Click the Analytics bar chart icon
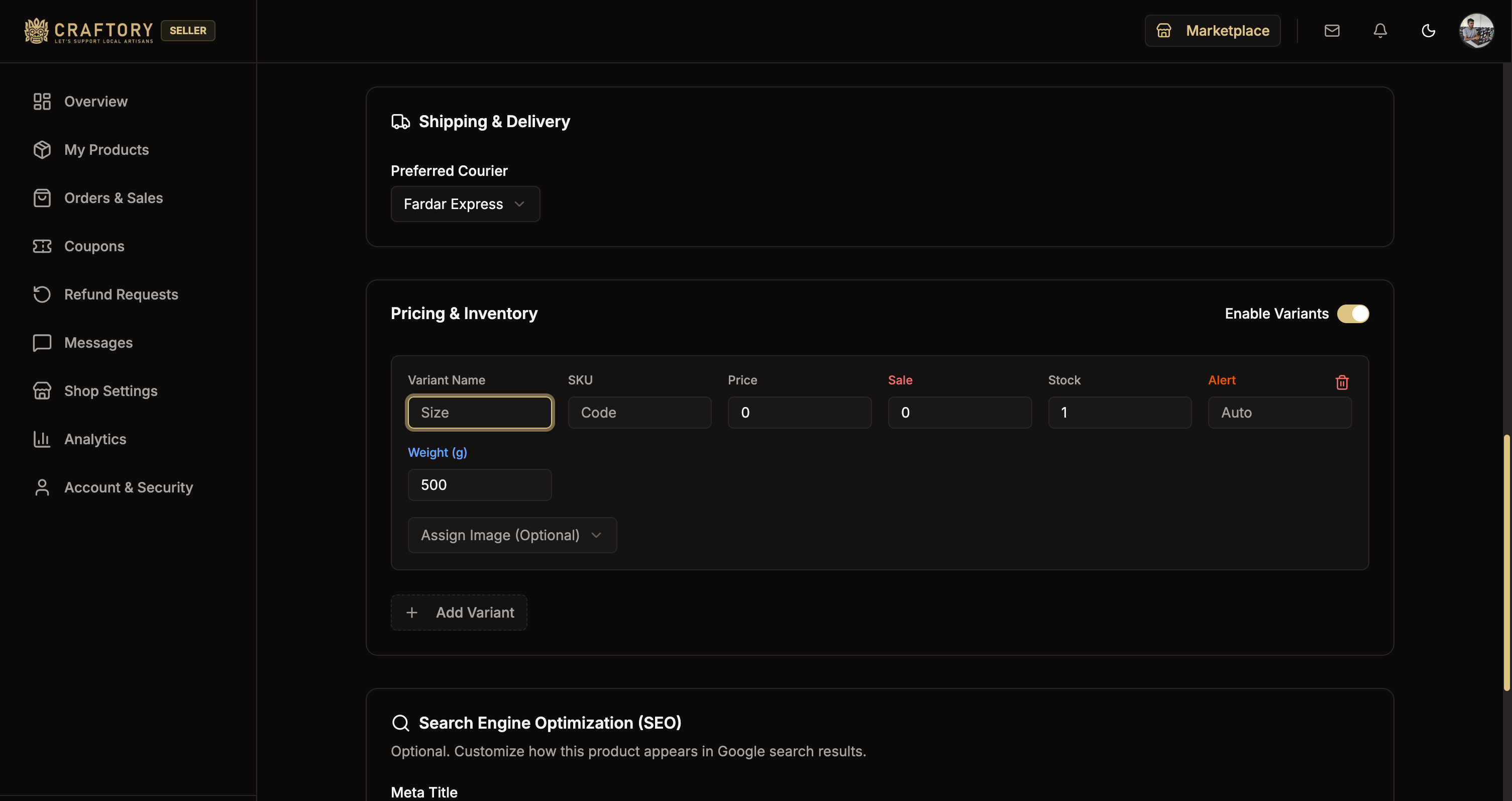Screen dimensions: 1512x801 [x=42, y=439]
